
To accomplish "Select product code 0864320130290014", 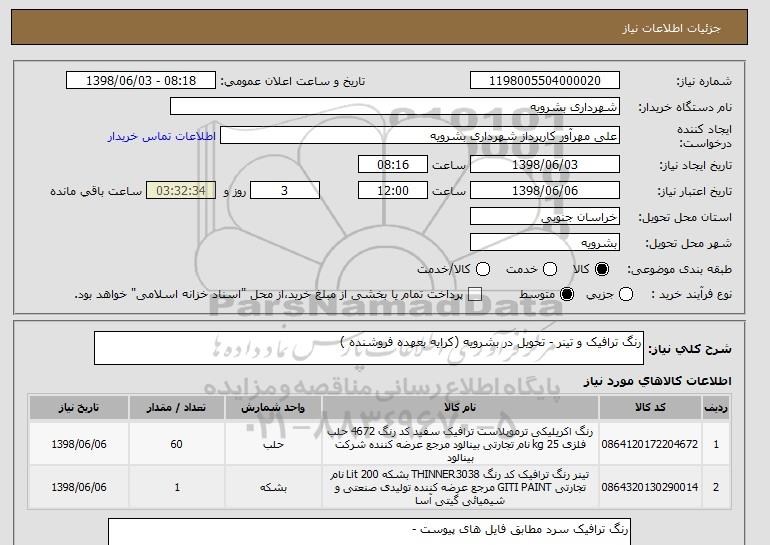I will 650,487.
